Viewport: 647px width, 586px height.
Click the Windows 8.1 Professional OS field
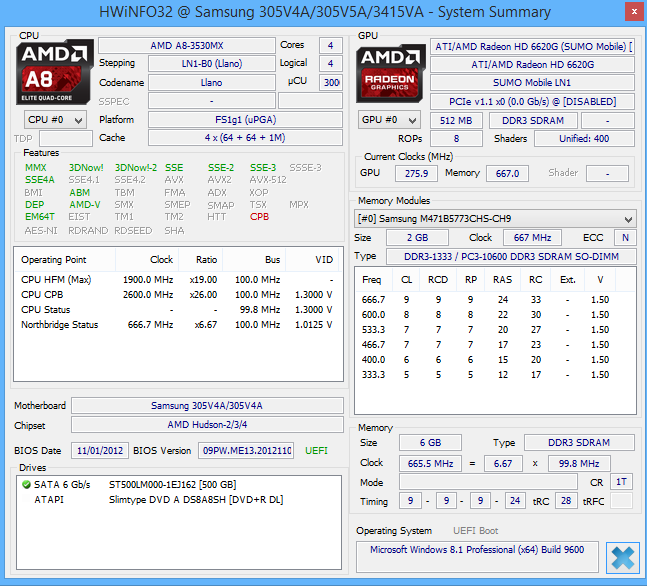(x=477, y=557)
